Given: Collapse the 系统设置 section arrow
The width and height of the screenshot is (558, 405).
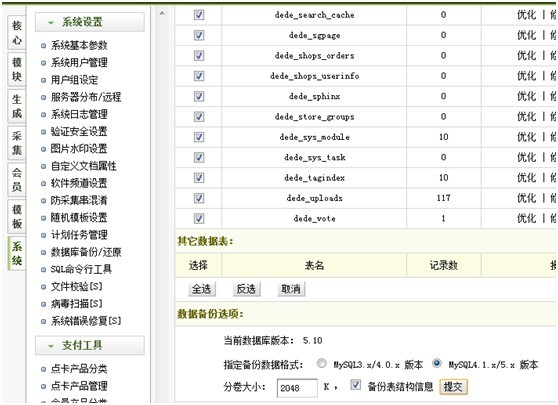Looking at the screenshot, I should pyautogui.click(x=51, y=23).
